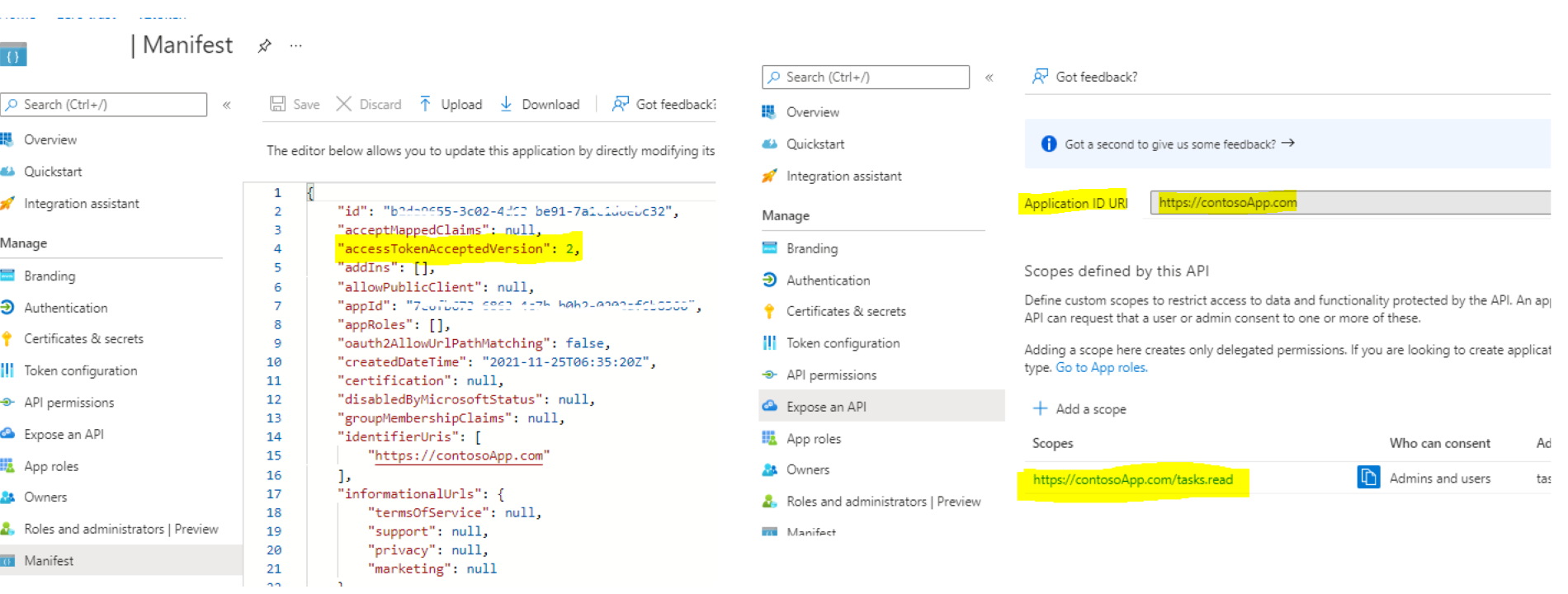Click the groupMembershipClaims line in editor
Image resolution: width=1568 pixels, height=594 pixels.
click(x=451, y=418)
